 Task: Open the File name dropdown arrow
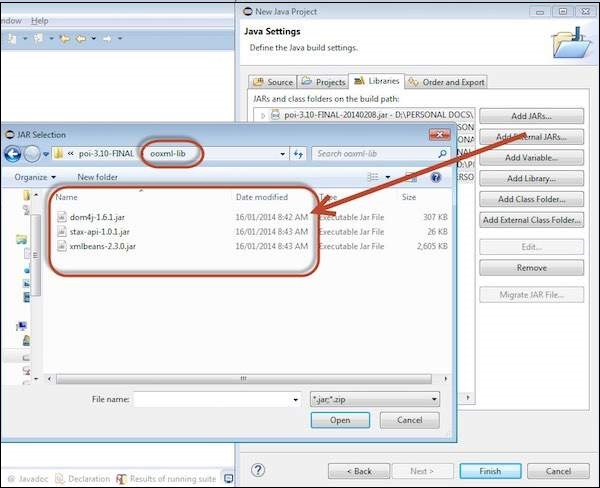coord(295,400)
